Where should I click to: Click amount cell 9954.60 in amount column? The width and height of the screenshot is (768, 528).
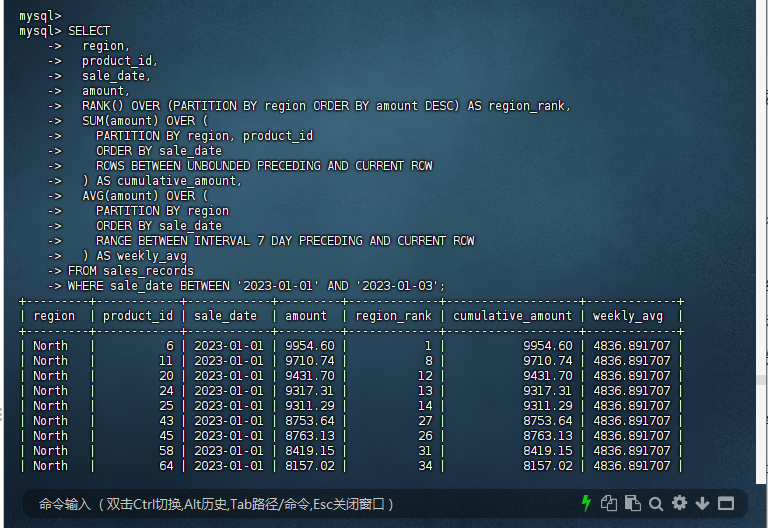coord(310,346)
